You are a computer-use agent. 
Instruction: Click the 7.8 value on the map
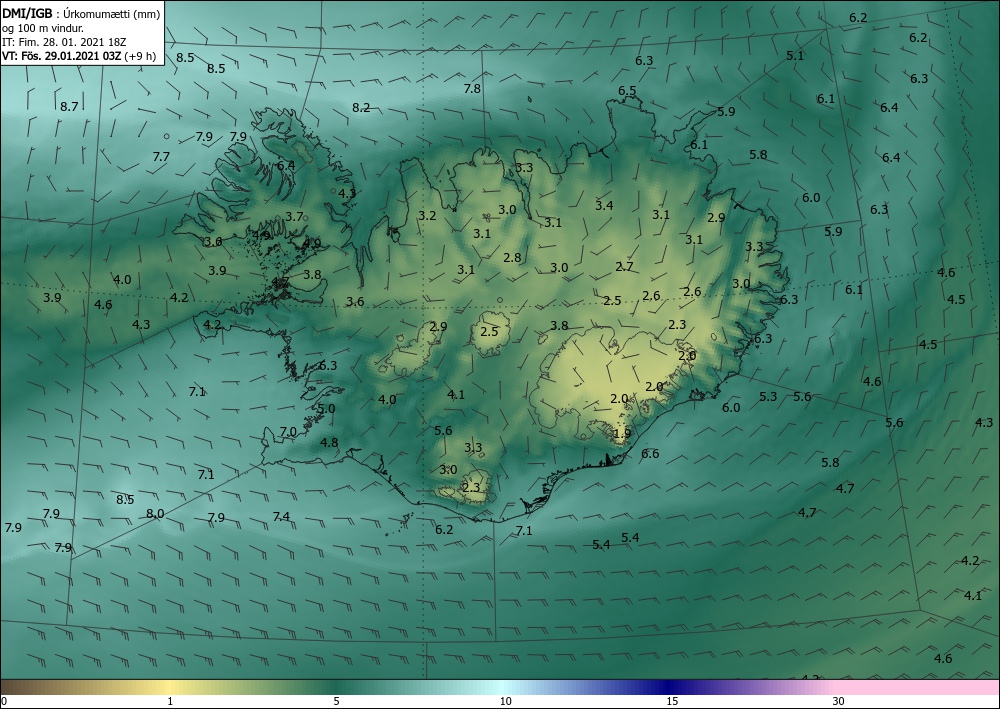[472, 89]
